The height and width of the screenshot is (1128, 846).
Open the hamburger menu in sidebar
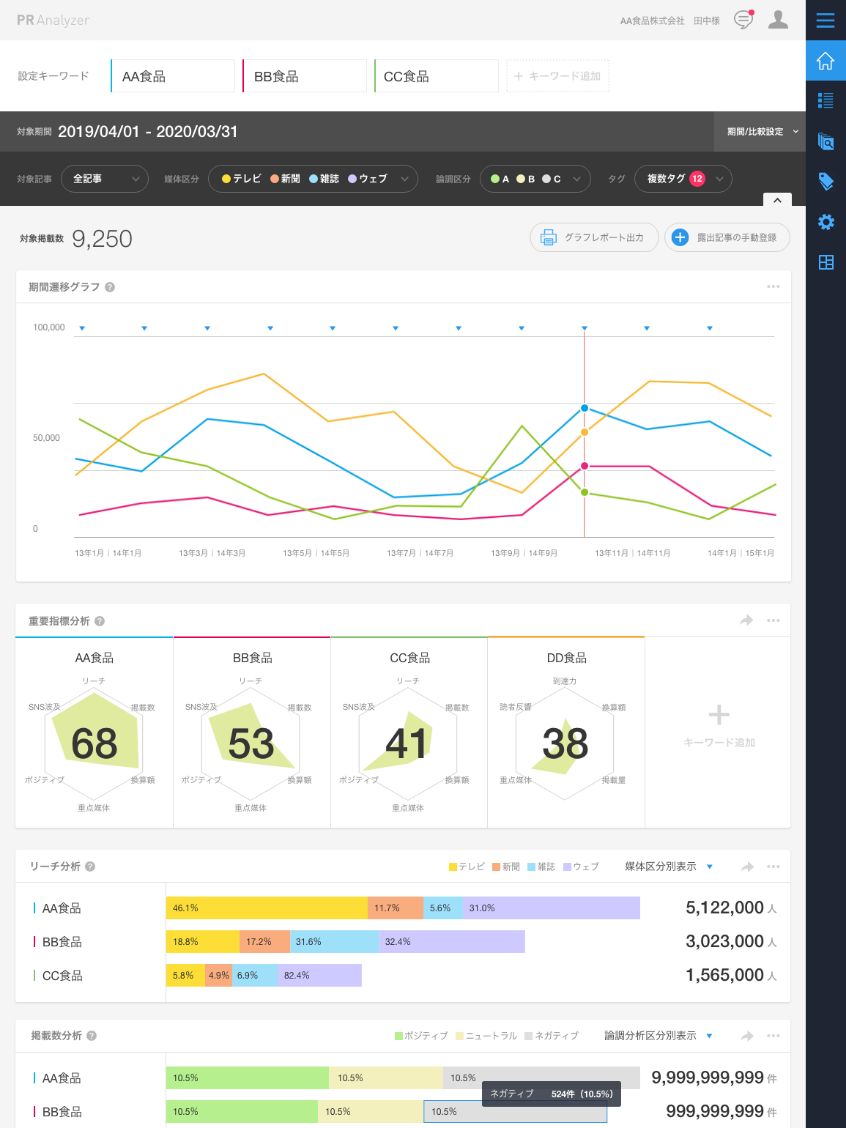click(825, 20)
